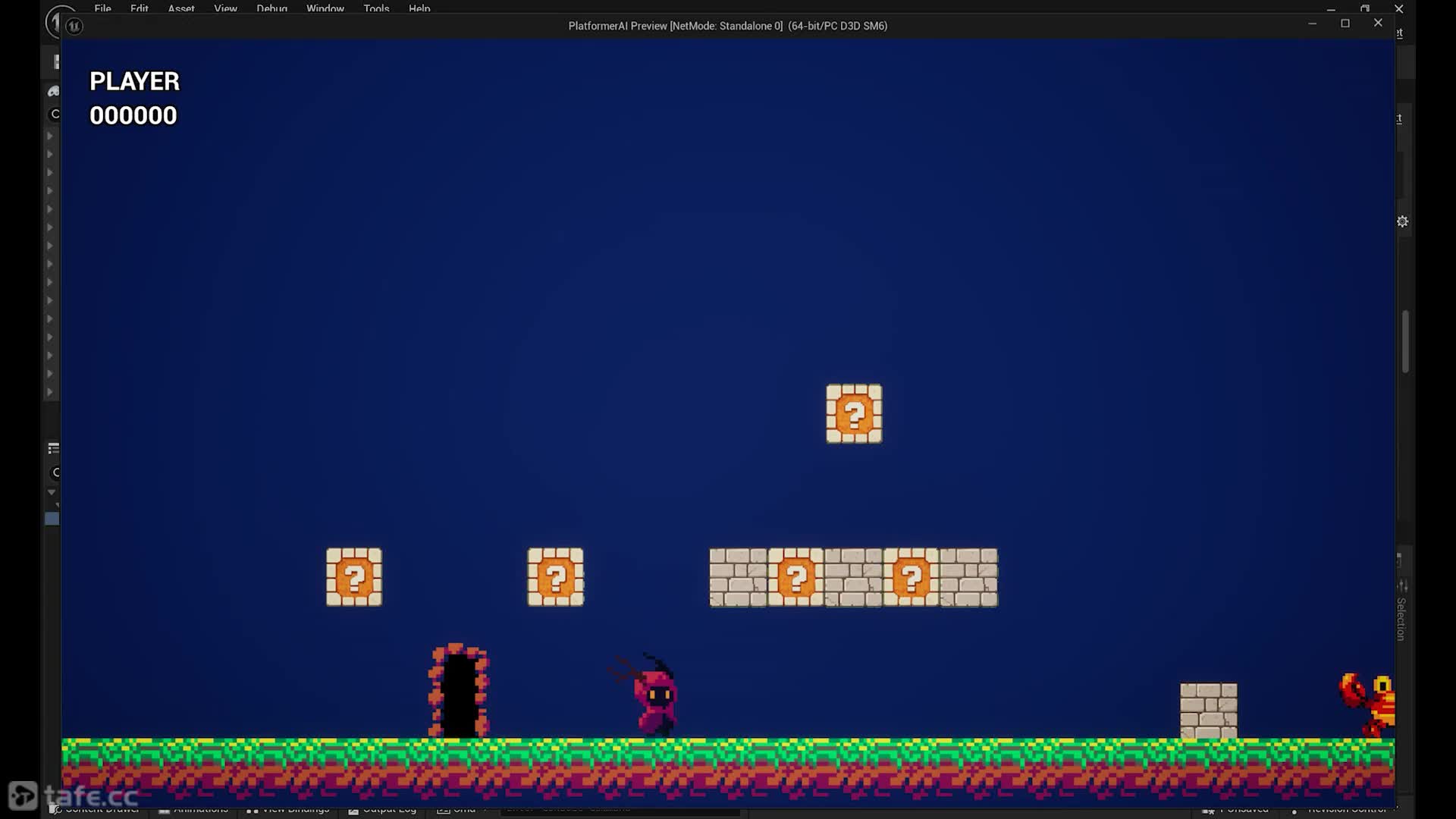
Task: Click the red crab enemy on the ground
Action: click(x=1367, y=706)
